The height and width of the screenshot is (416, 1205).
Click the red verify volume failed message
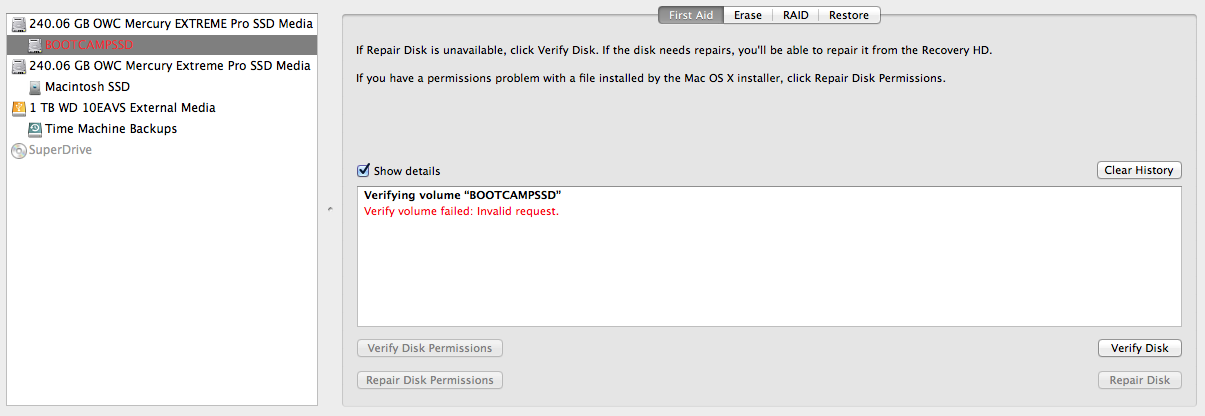(x=461, y=211)
